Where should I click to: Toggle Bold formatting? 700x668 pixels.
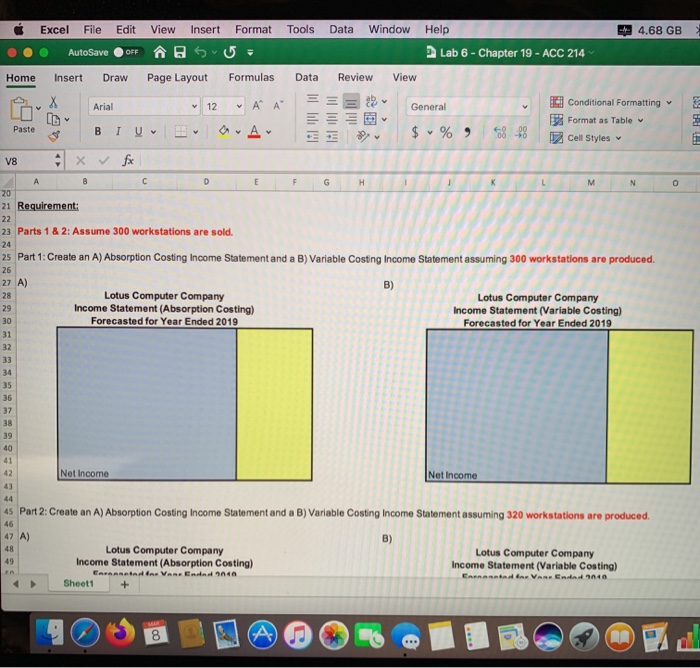[98, 131]
